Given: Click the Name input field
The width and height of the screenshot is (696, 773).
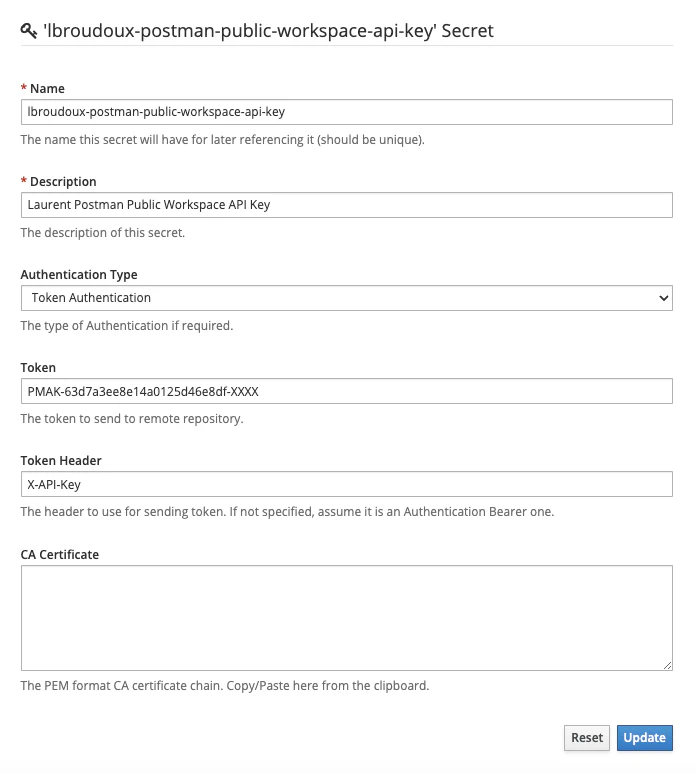Looking at the screenshot, I should [x=346, y=112].
